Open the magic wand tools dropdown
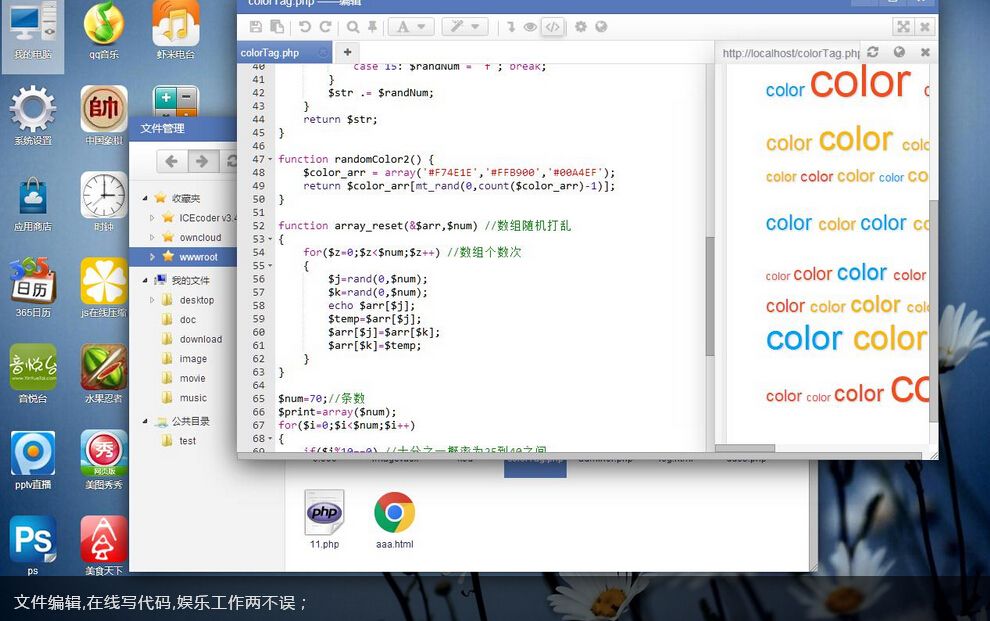This screenshot has width=990, height=621. click(464, 27)
